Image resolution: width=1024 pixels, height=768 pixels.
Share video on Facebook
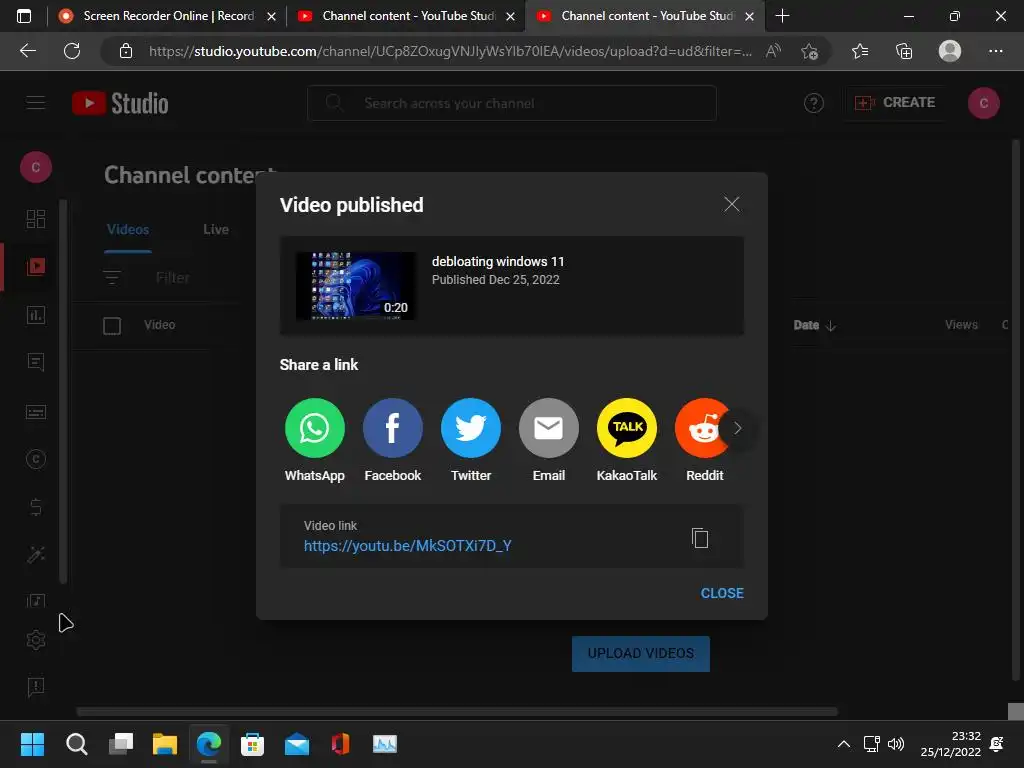tap(392, 428)
